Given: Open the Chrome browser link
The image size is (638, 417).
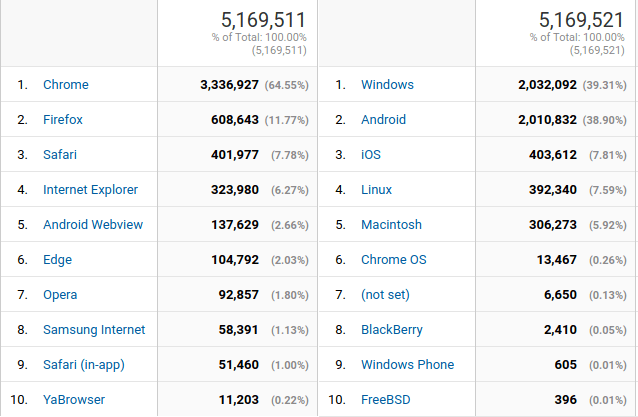Looking at the screenshot, I should tap(66, 85).
